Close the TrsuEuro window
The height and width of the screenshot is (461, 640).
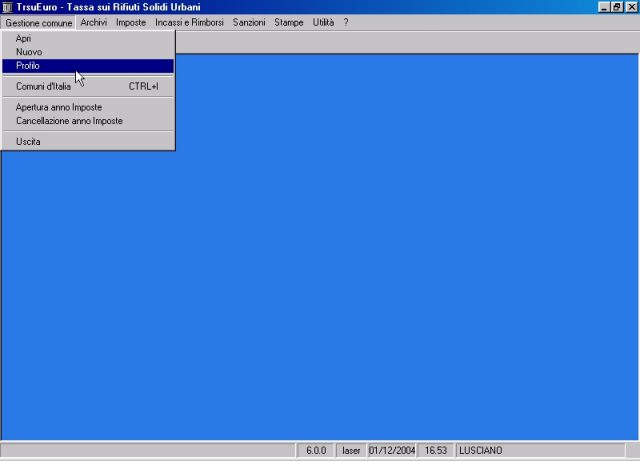click(x=631, y=7)
